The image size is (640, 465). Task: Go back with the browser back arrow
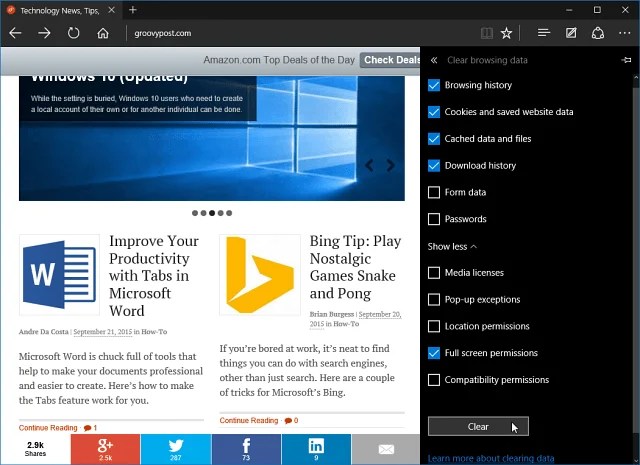tap(16, 33)
